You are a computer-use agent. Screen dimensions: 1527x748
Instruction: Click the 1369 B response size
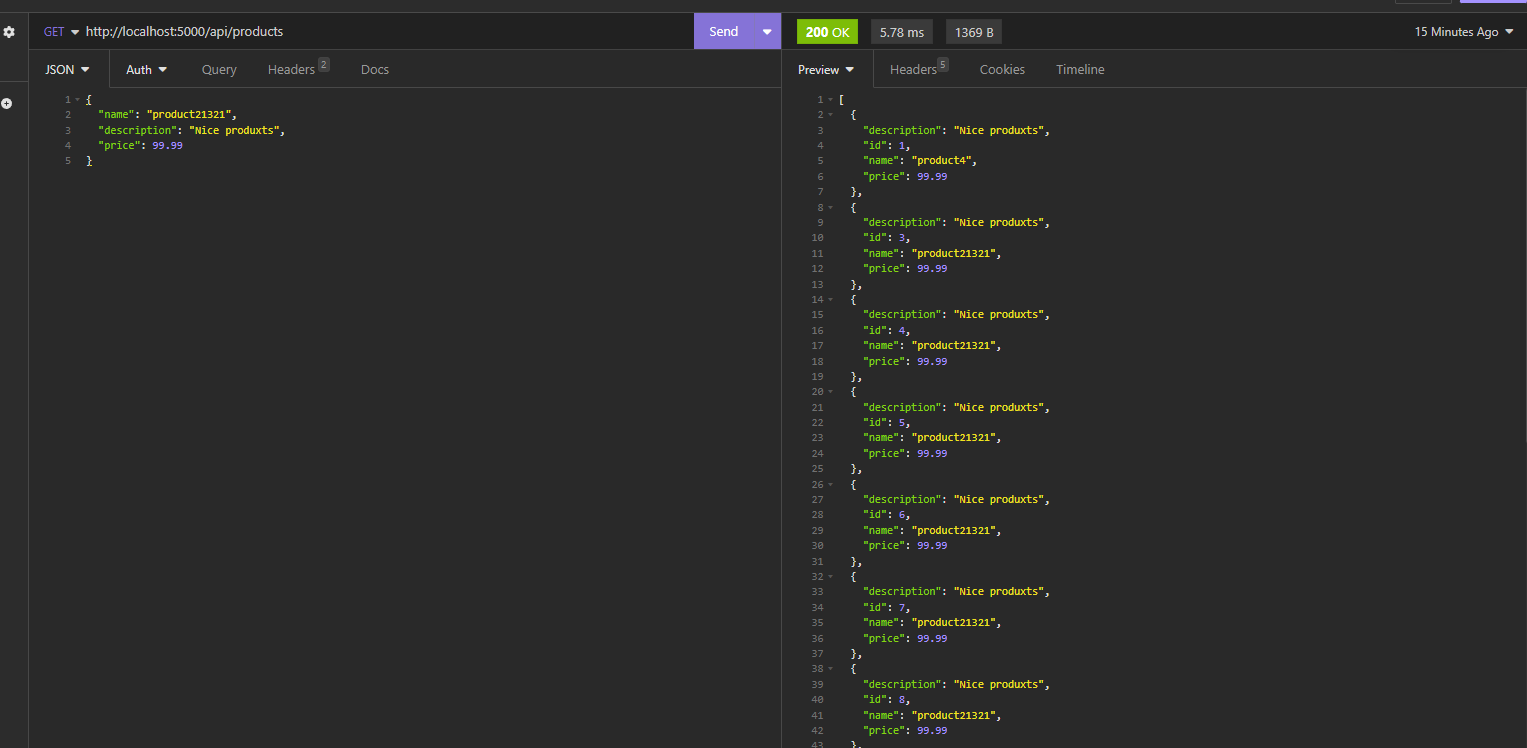click(x=974, y=32)
